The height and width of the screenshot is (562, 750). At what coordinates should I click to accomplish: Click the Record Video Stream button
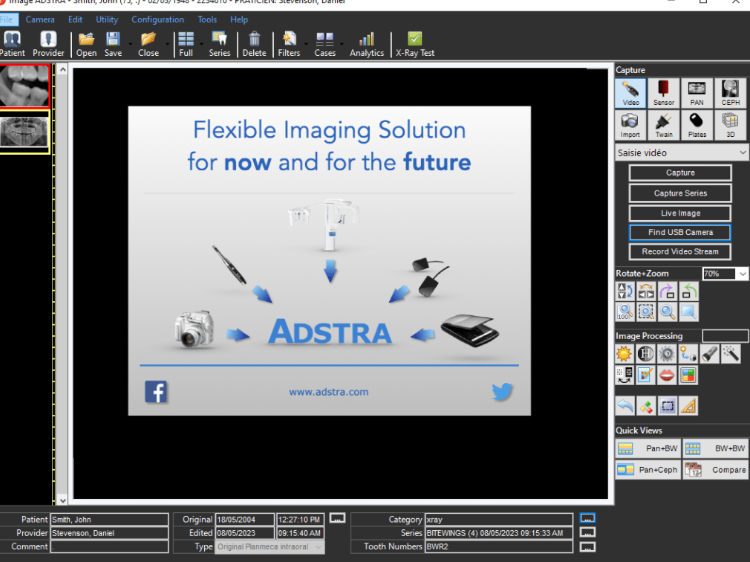tap(680, 252)
